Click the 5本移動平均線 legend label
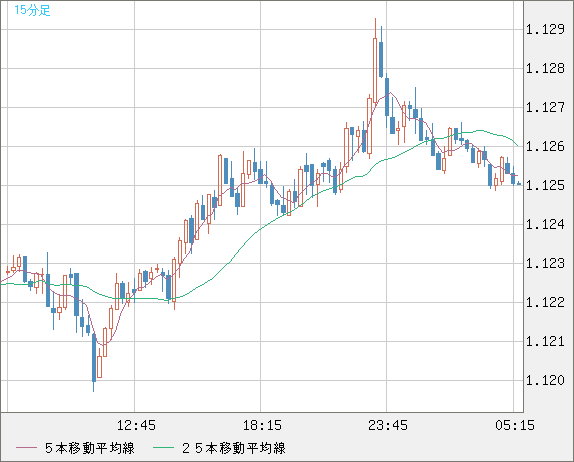Screen dimensions: 574x462 click(90, 448)
